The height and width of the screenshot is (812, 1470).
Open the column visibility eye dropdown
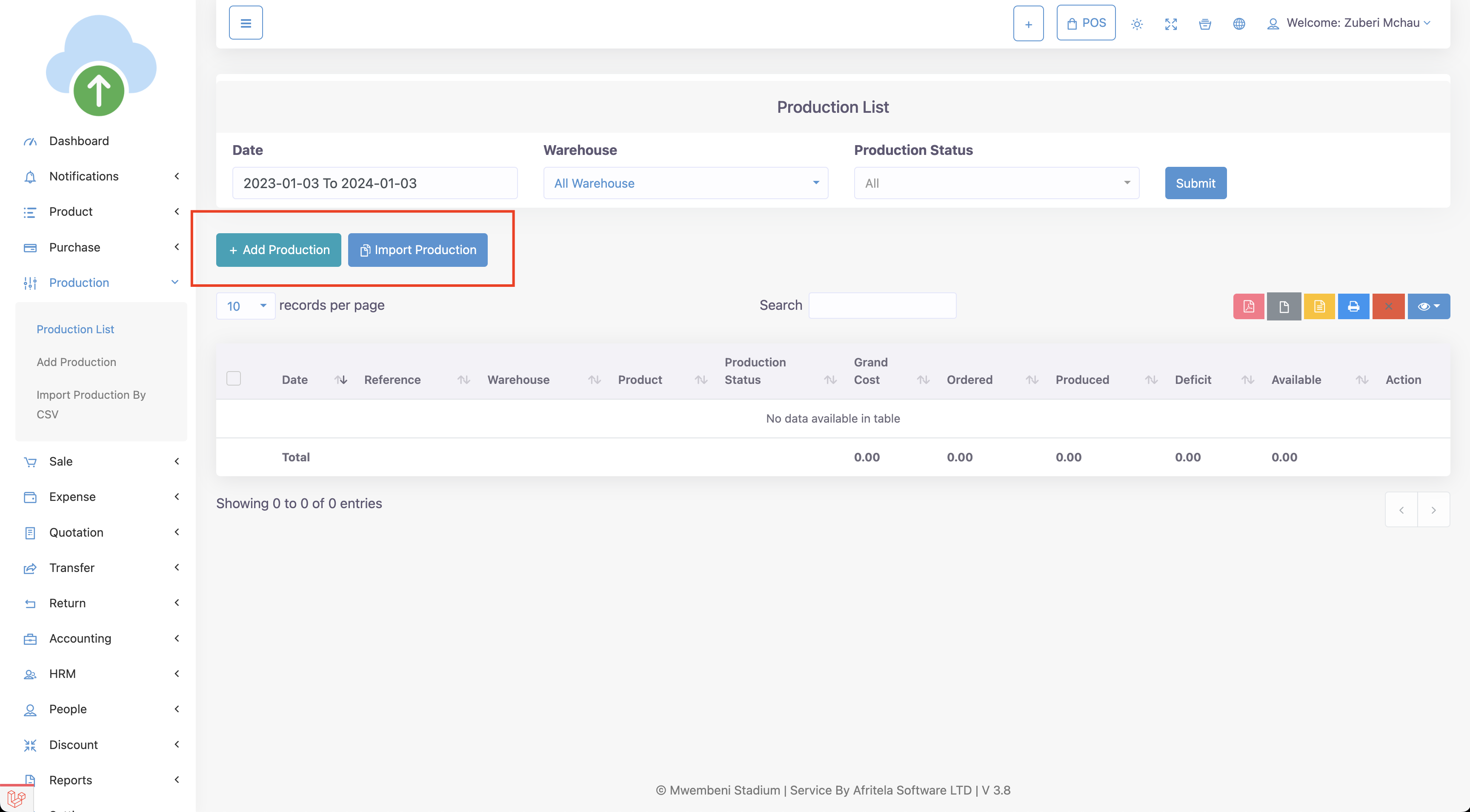pos(1428,306)
